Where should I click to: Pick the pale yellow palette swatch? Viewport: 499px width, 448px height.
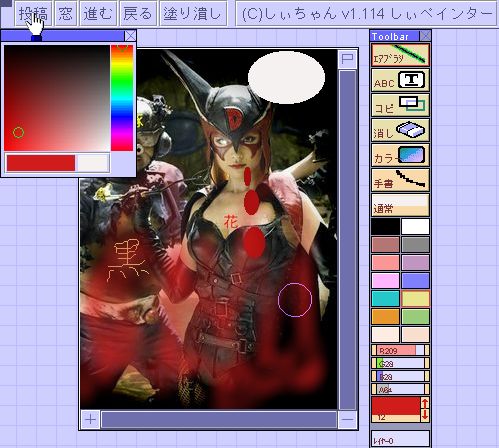415,298
